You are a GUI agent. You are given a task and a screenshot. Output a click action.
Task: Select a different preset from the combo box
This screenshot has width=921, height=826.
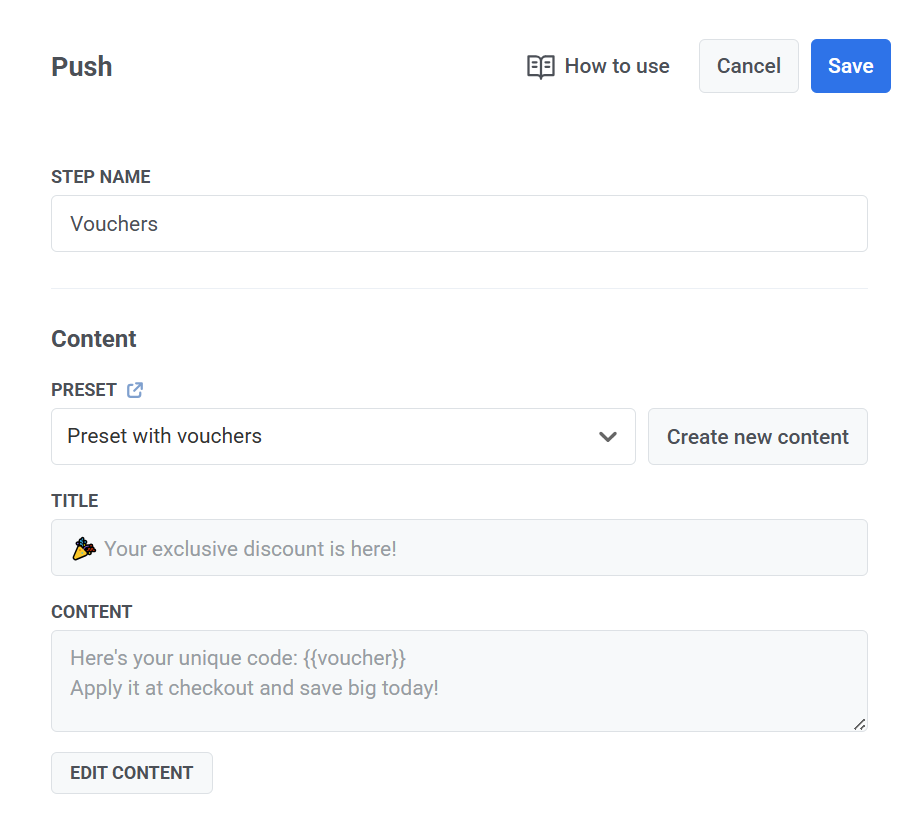(x=343, y=437)
